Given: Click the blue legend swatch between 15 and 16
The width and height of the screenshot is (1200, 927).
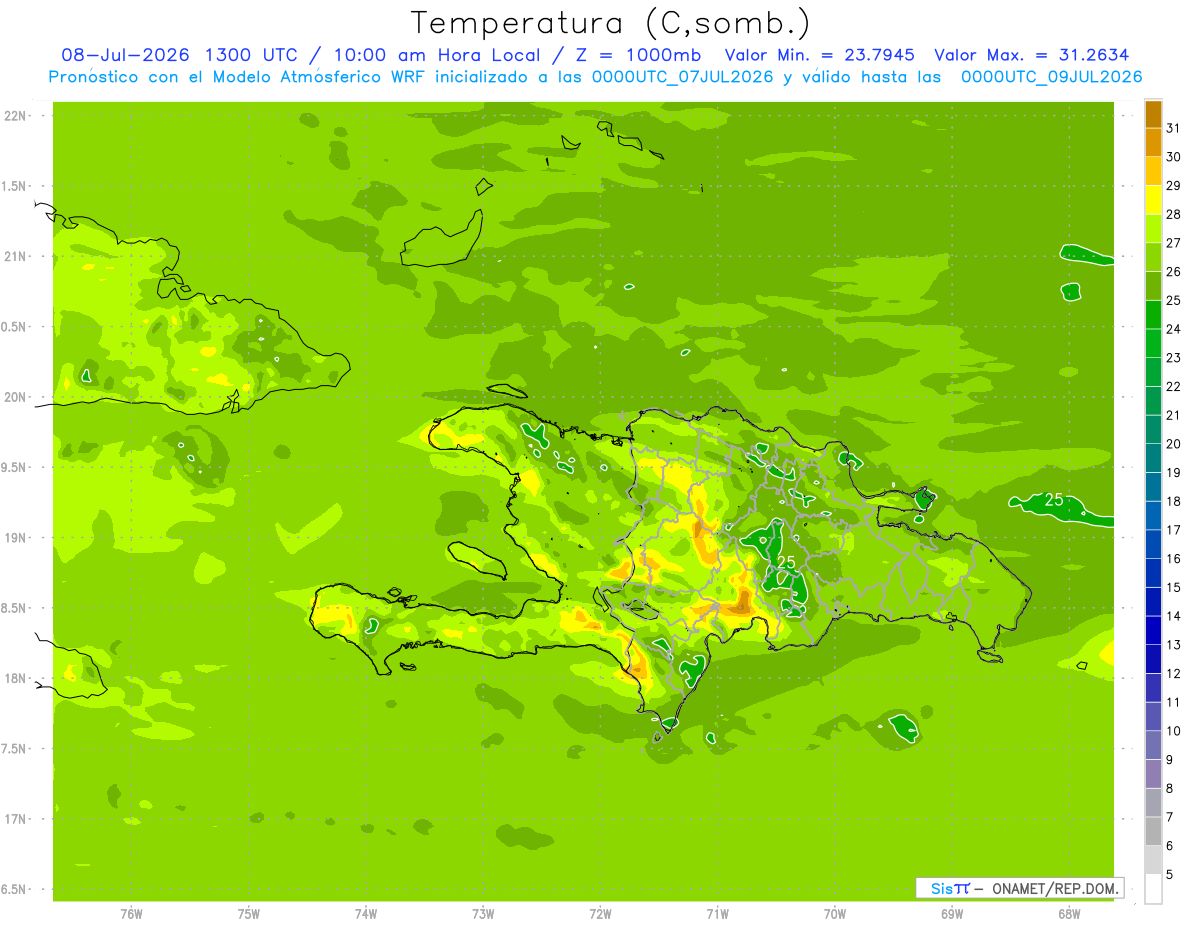Looking at the screenshot, I should tap(1153, 574).
